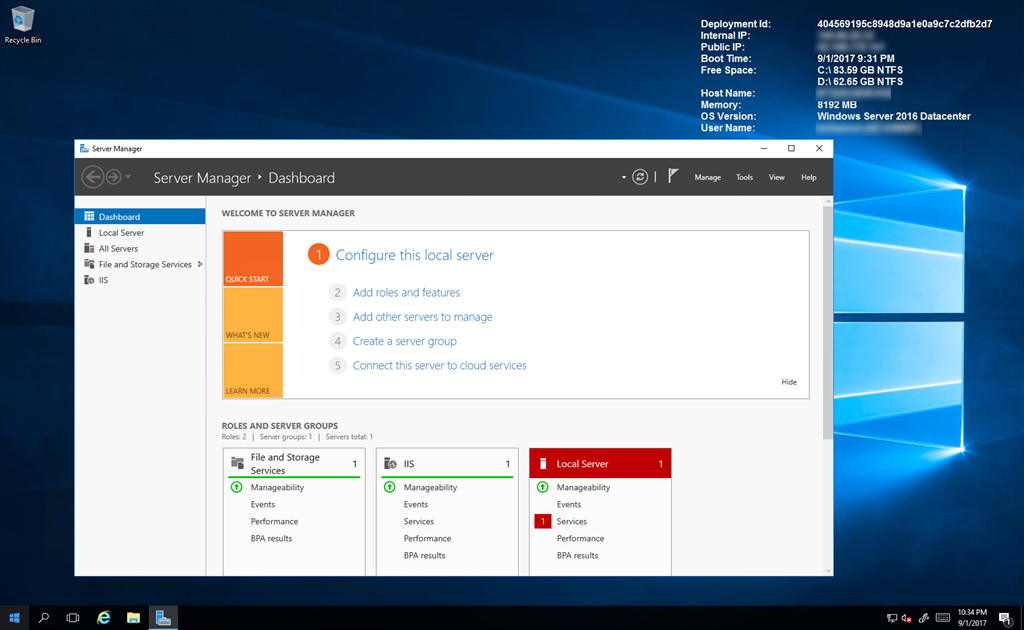Click Dashboard in the header breadcrumb
The width and height of the screenshot is (1024, 630).
click(301, 178)
